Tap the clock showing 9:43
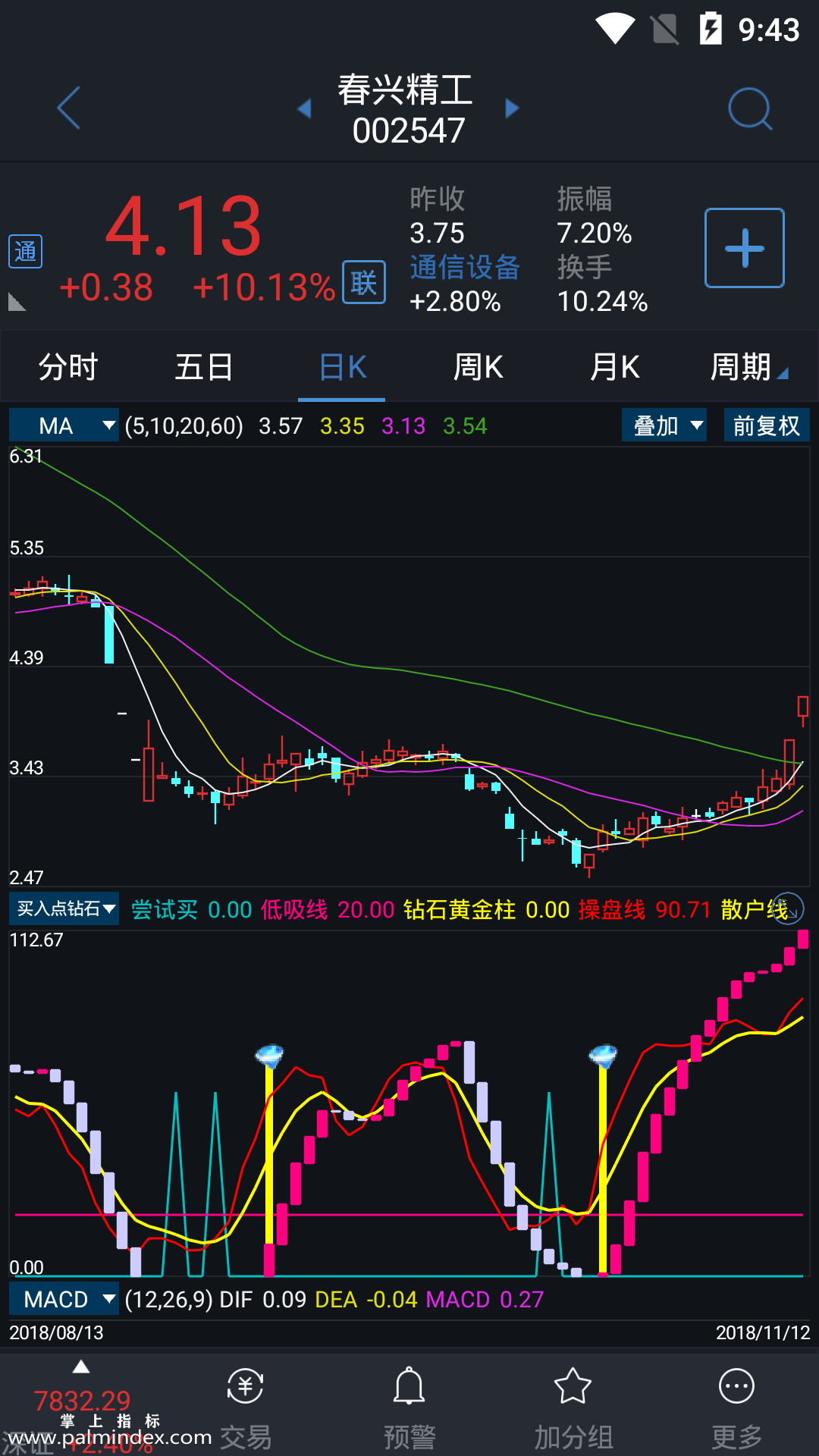Screen dimensions: 819x1456 tap(769, 30)
